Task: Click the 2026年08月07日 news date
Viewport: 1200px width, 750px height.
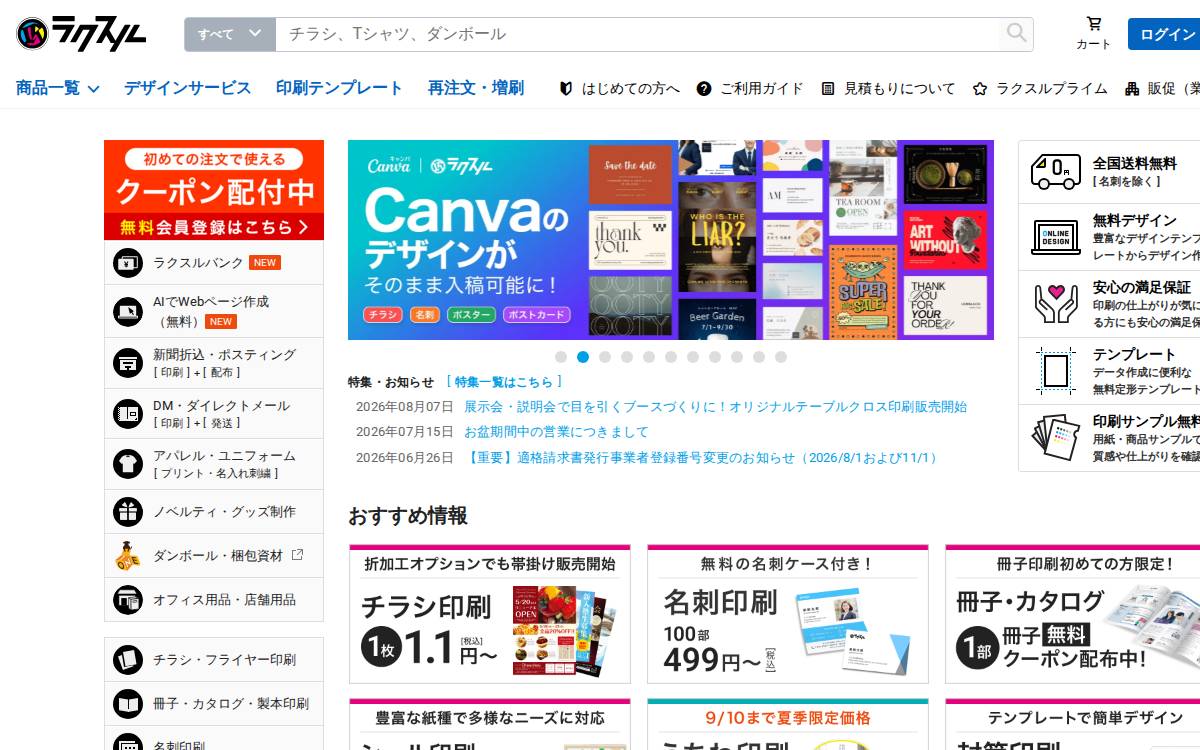Action: (405, 407)
